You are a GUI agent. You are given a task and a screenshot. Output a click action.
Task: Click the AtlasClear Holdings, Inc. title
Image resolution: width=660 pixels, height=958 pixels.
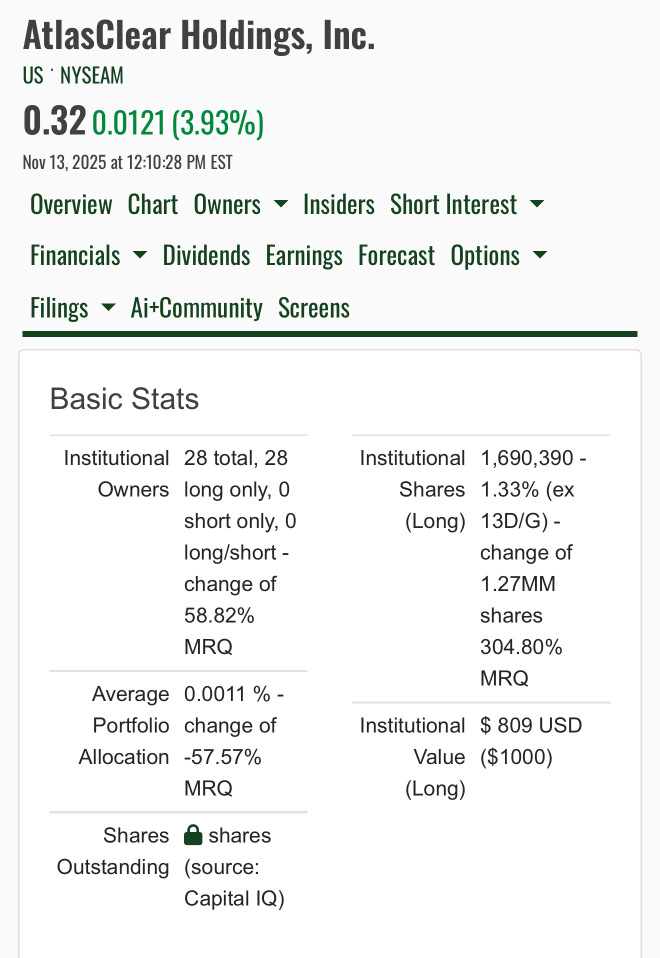coord(199,36)
